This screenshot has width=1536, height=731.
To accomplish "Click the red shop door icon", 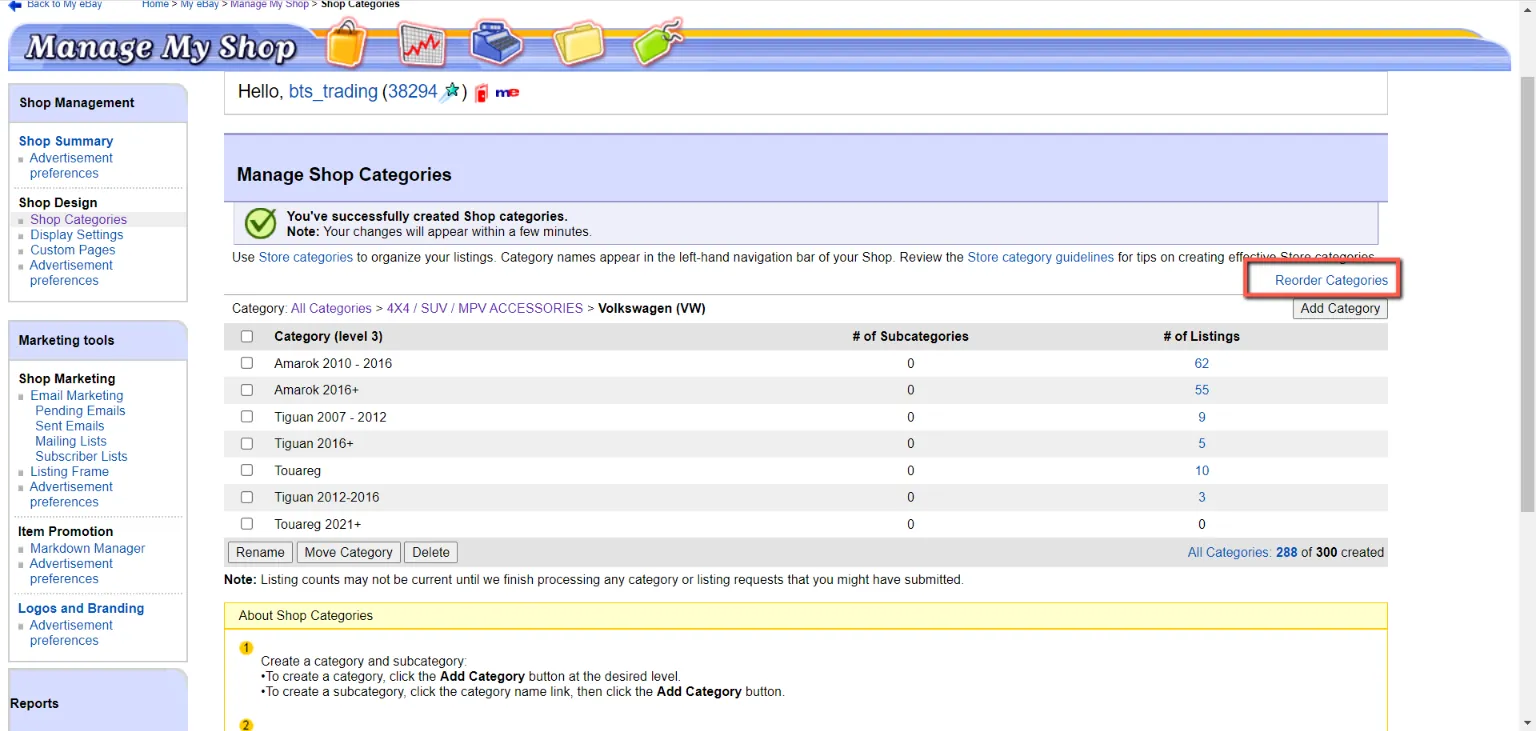I will pyautogui.click(x=481, y=93).
